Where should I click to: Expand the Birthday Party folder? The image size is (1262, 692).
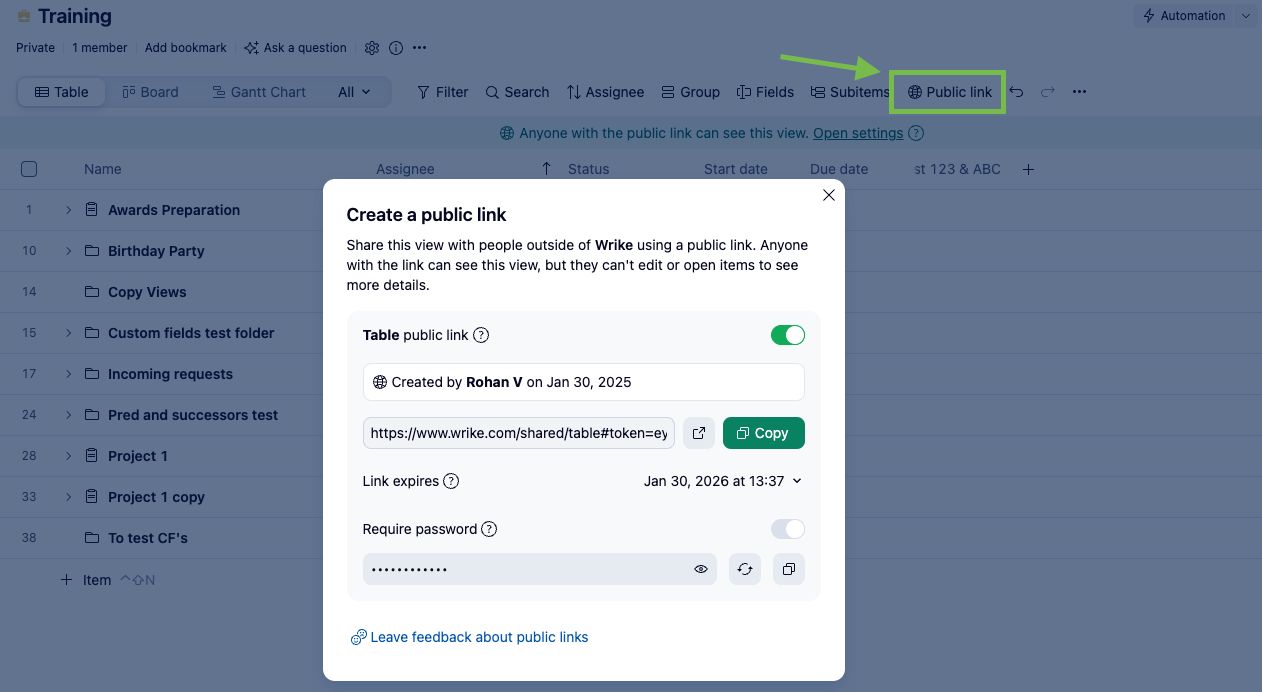coord(69,251)
